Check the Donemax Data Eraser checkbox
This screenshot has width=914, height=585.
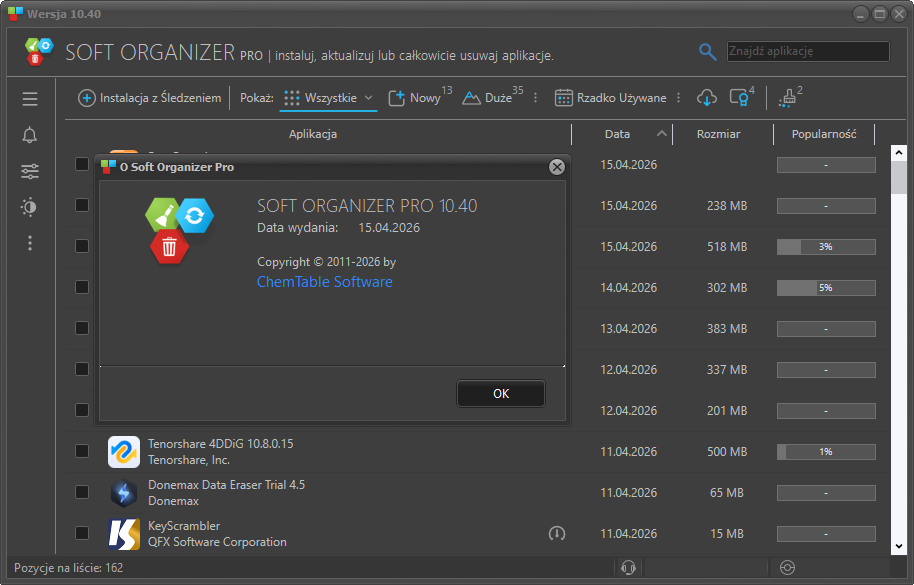pyautogui.click(x=82, y=492)
